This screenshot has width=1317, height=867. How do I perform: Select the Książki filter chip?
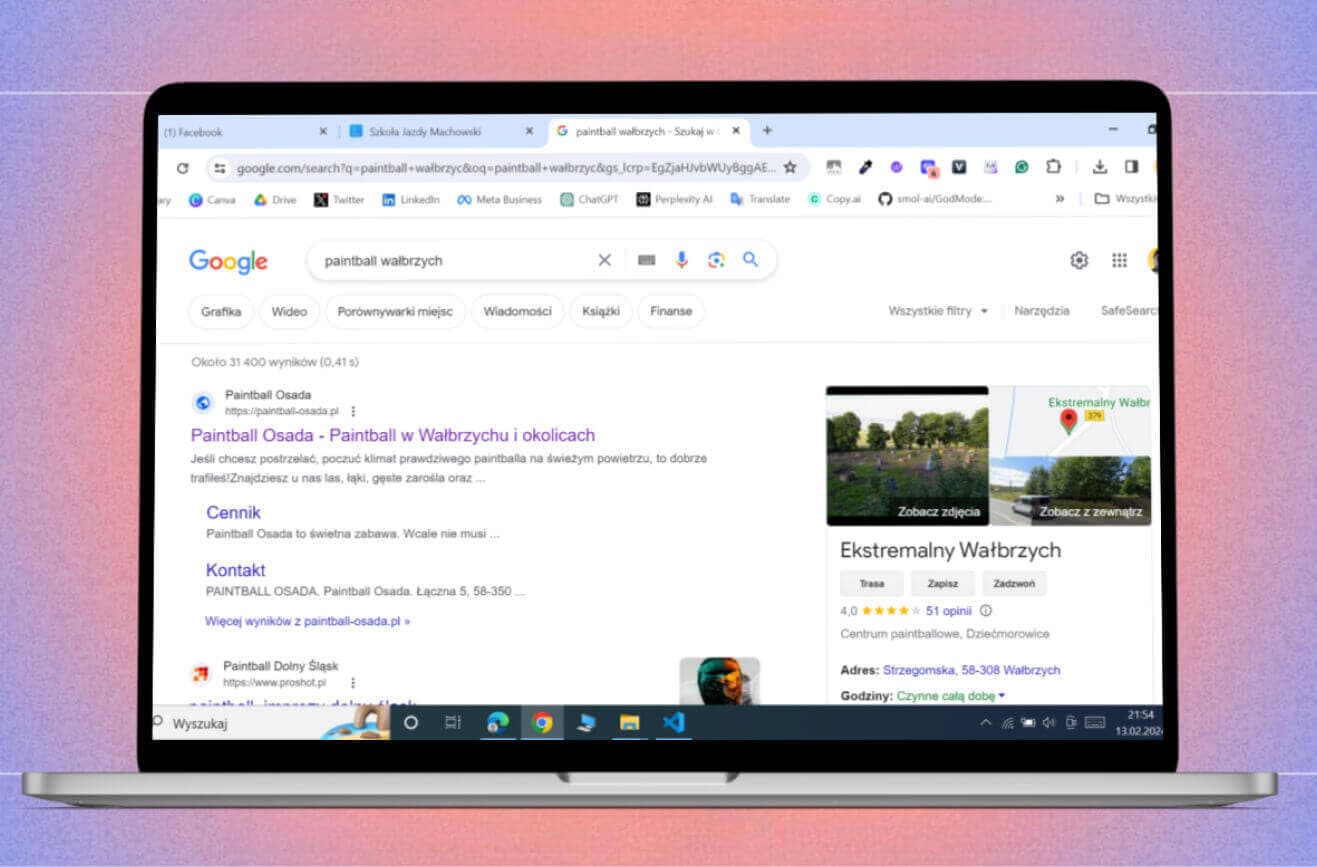600,311
